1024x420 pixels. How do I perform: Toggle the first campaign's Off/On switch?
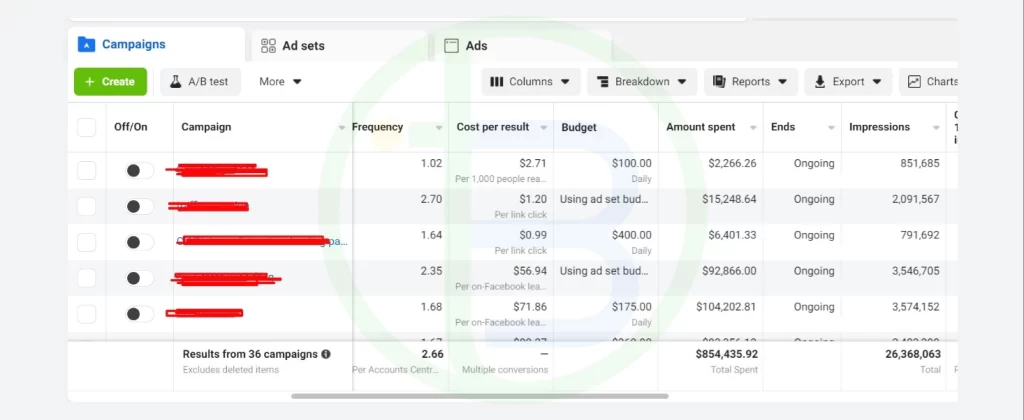pos(139,171)
